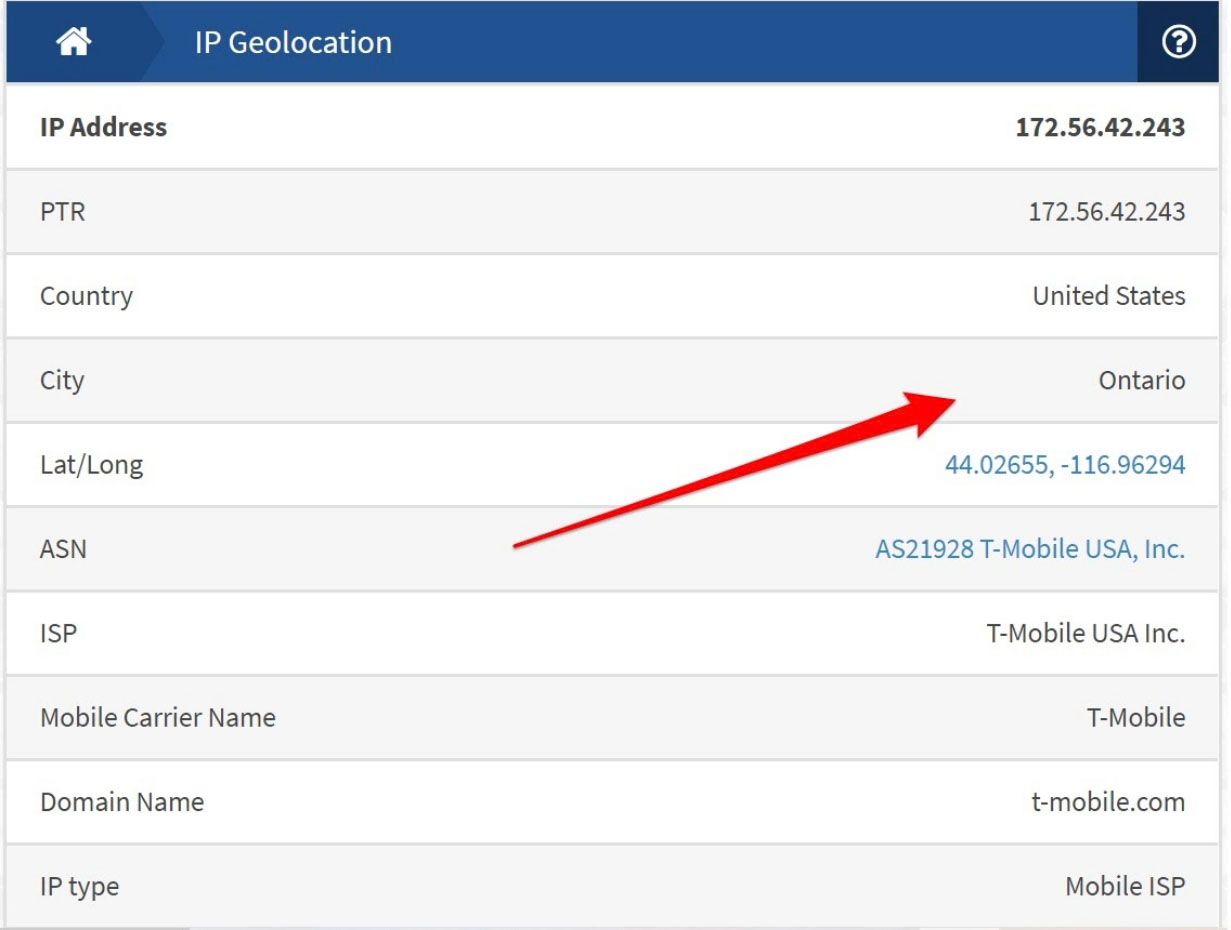Click the Lat/Long row label

(x=91, y=464)
